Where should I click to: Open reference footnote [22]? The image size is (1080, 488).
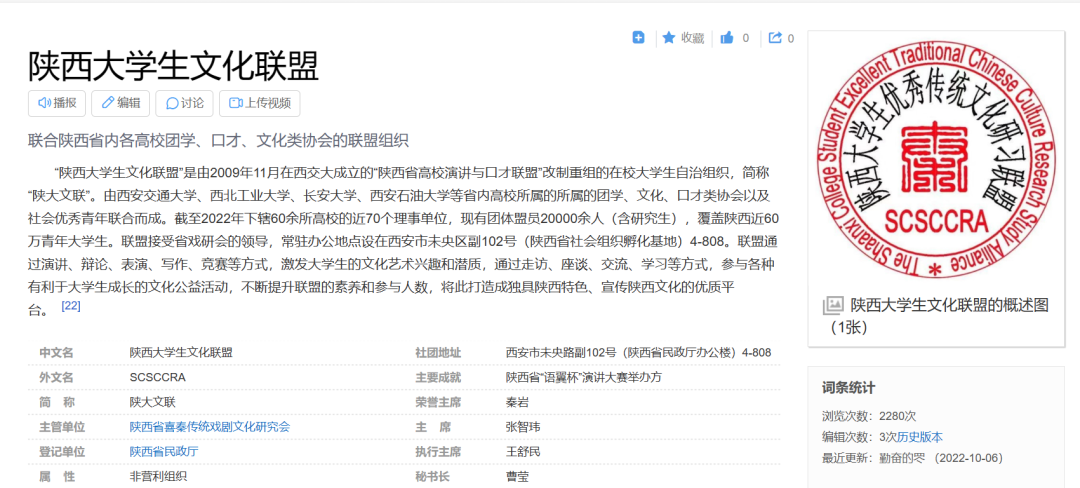71,306
